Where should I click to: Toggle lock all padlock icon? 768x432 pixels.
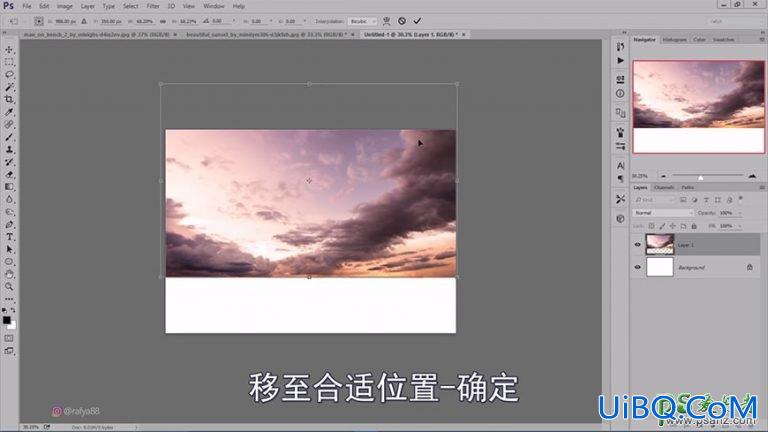[694, 226]
